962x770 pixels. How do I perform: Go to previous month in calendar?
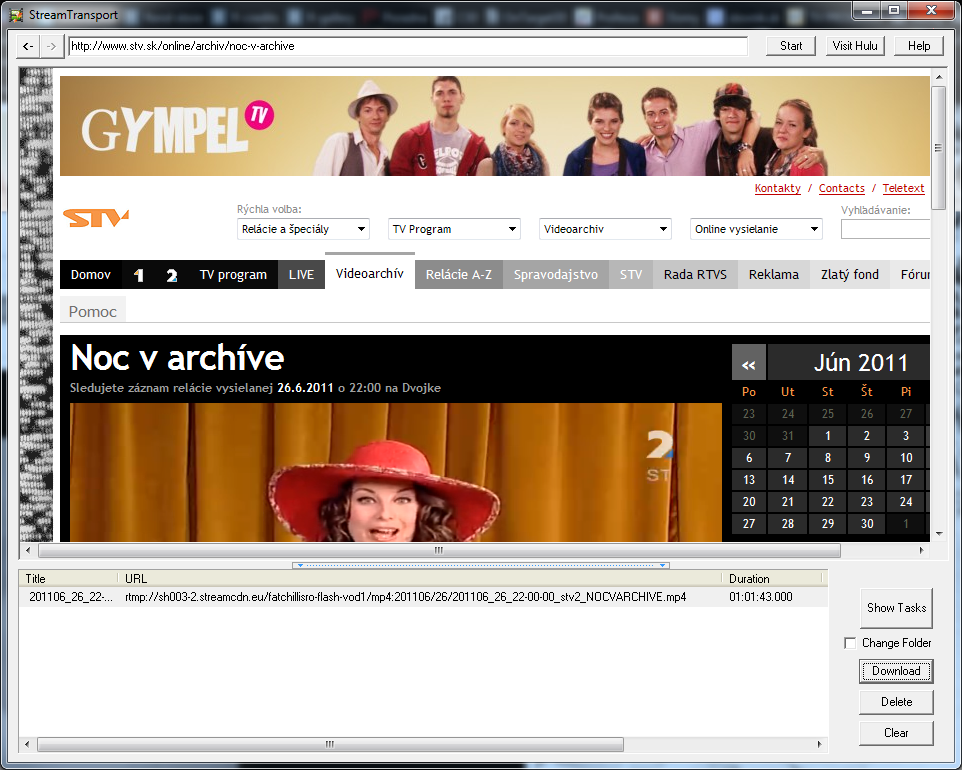pos(748,364)
